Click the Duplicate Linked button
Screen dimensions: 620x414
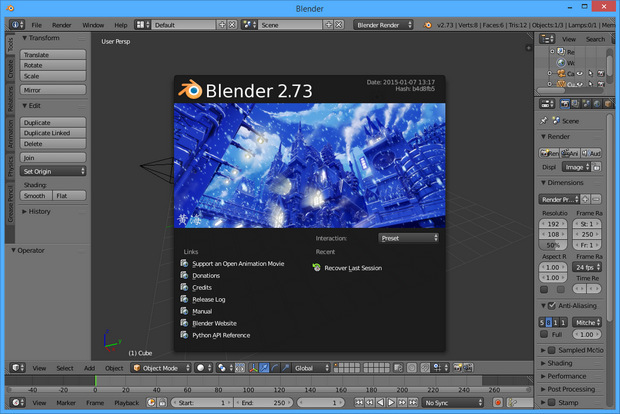[x=53, y=133]
